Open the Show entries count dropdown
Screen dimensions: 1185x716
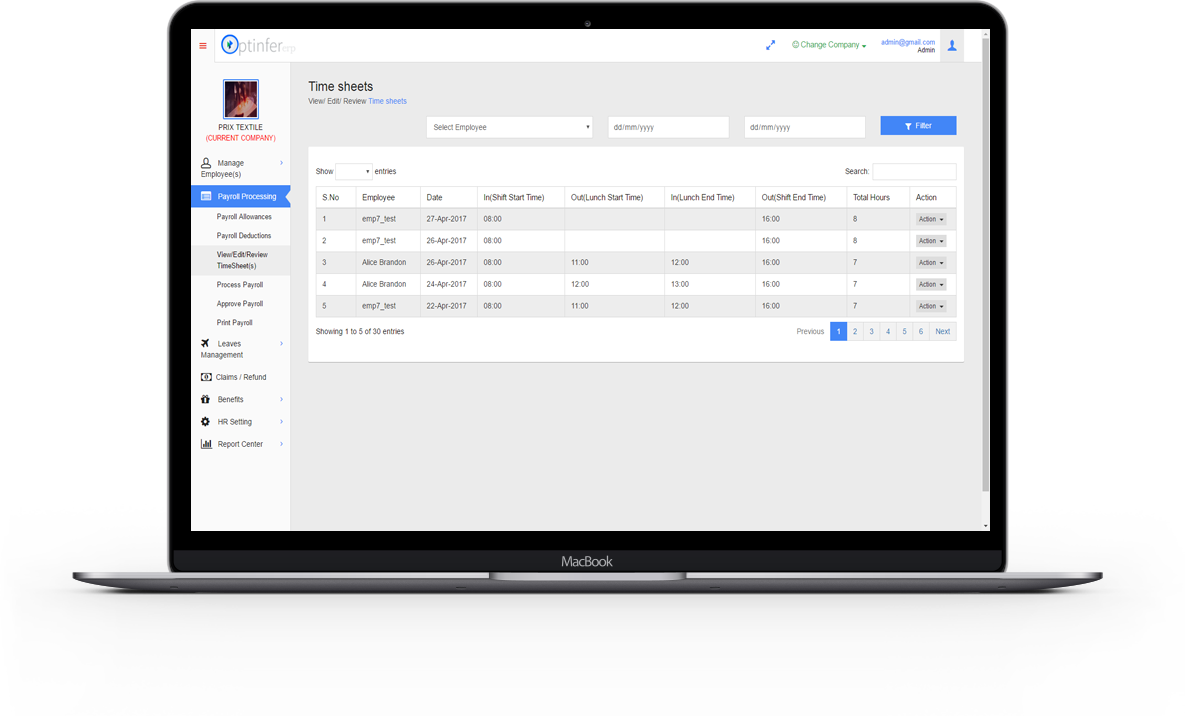click(x=354, y=172)
